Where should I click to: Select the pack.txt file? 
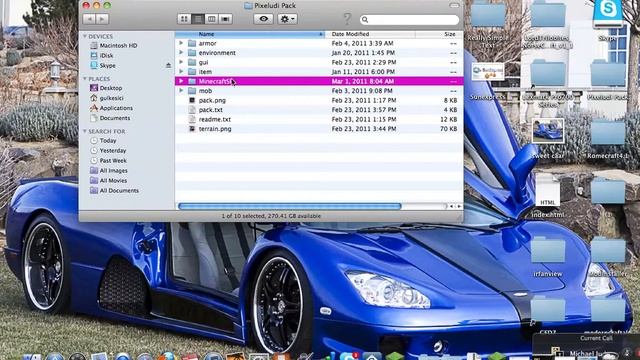click(319, 110)
